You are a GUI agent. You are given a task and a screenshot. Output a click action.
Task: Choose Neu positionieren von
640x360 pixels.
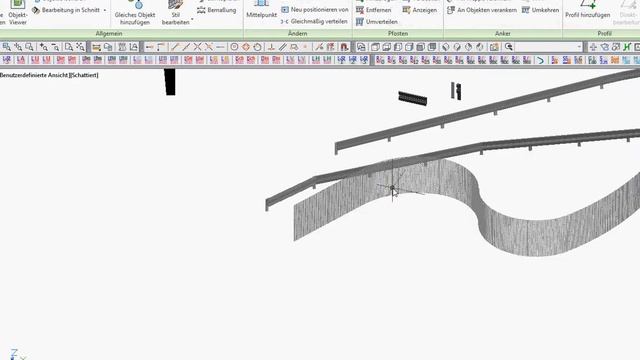[315, 9]
